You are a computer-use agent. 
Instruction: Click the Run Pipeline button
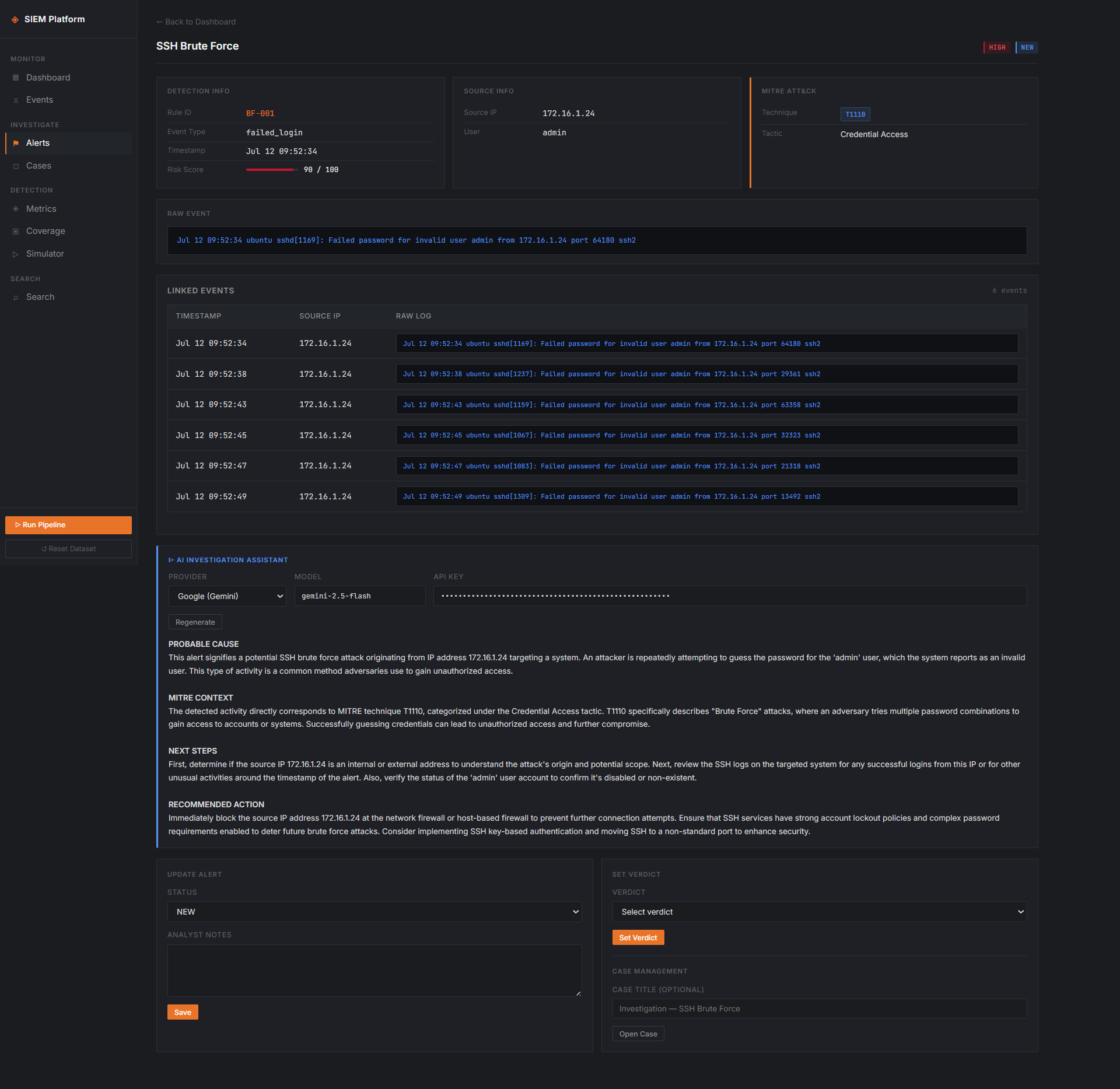point(68,525)
